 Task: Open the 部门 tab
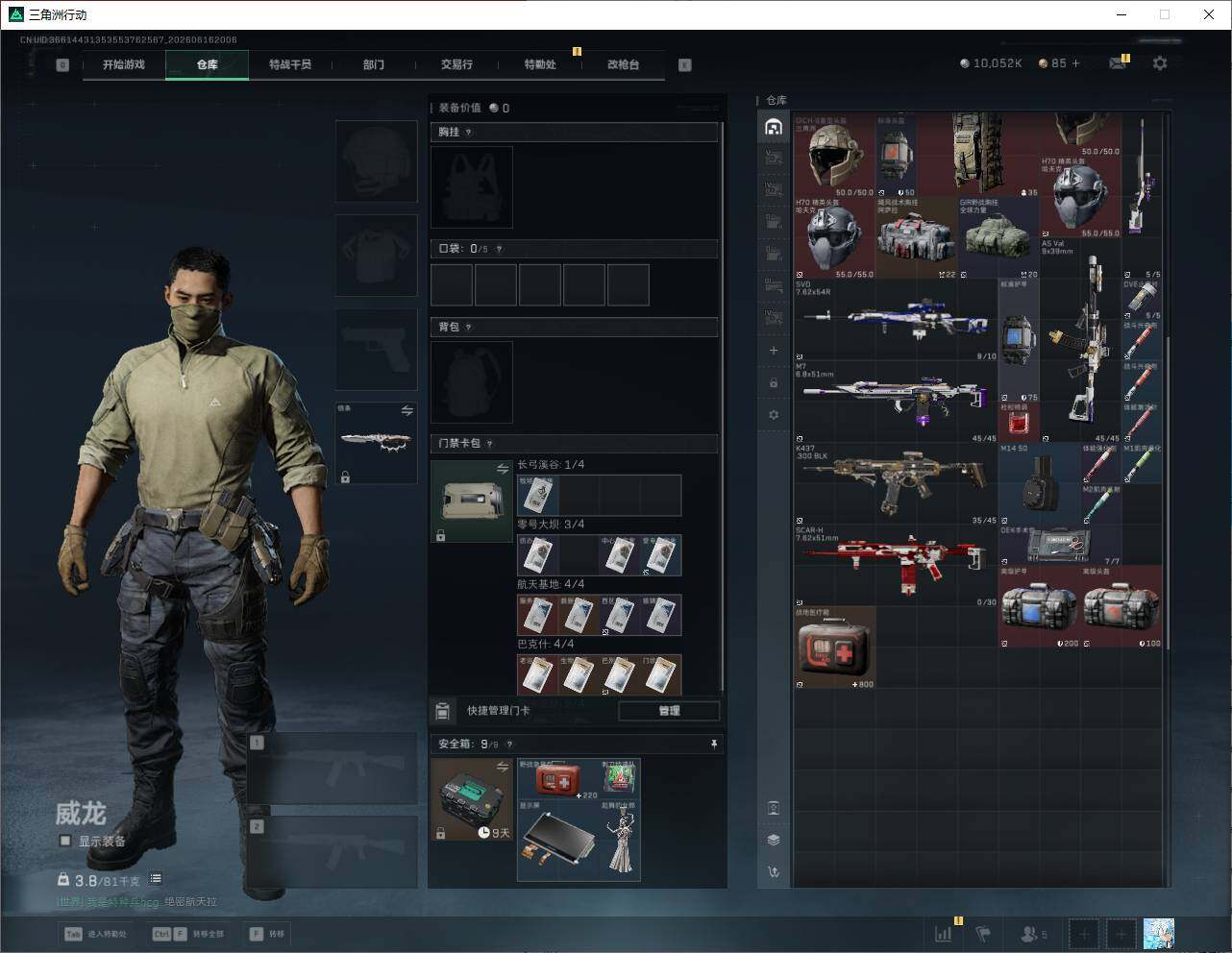click(374, 64)
